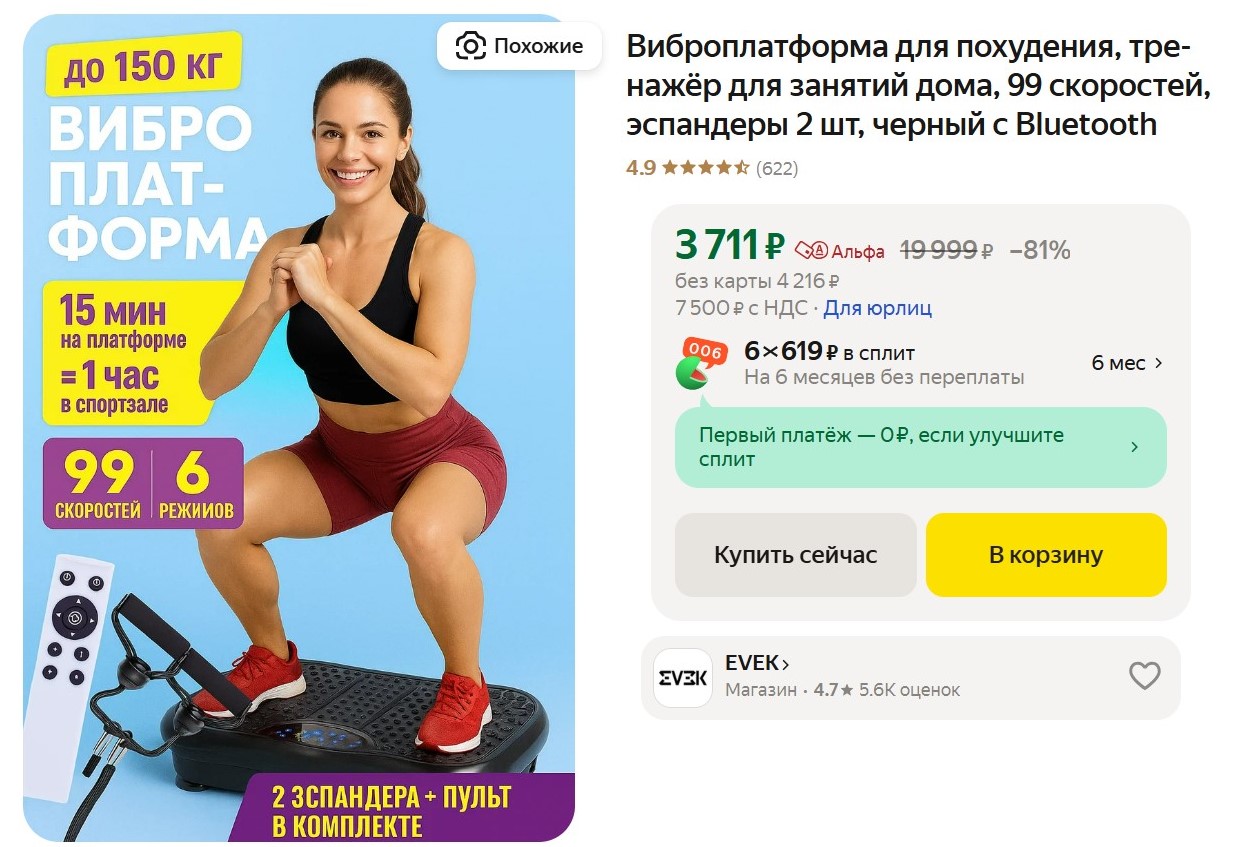The height and width of the screenshot is (847, 1236).
Task: Click the store rating 5.6K оценок text
Action: click(x=909, y=690)
